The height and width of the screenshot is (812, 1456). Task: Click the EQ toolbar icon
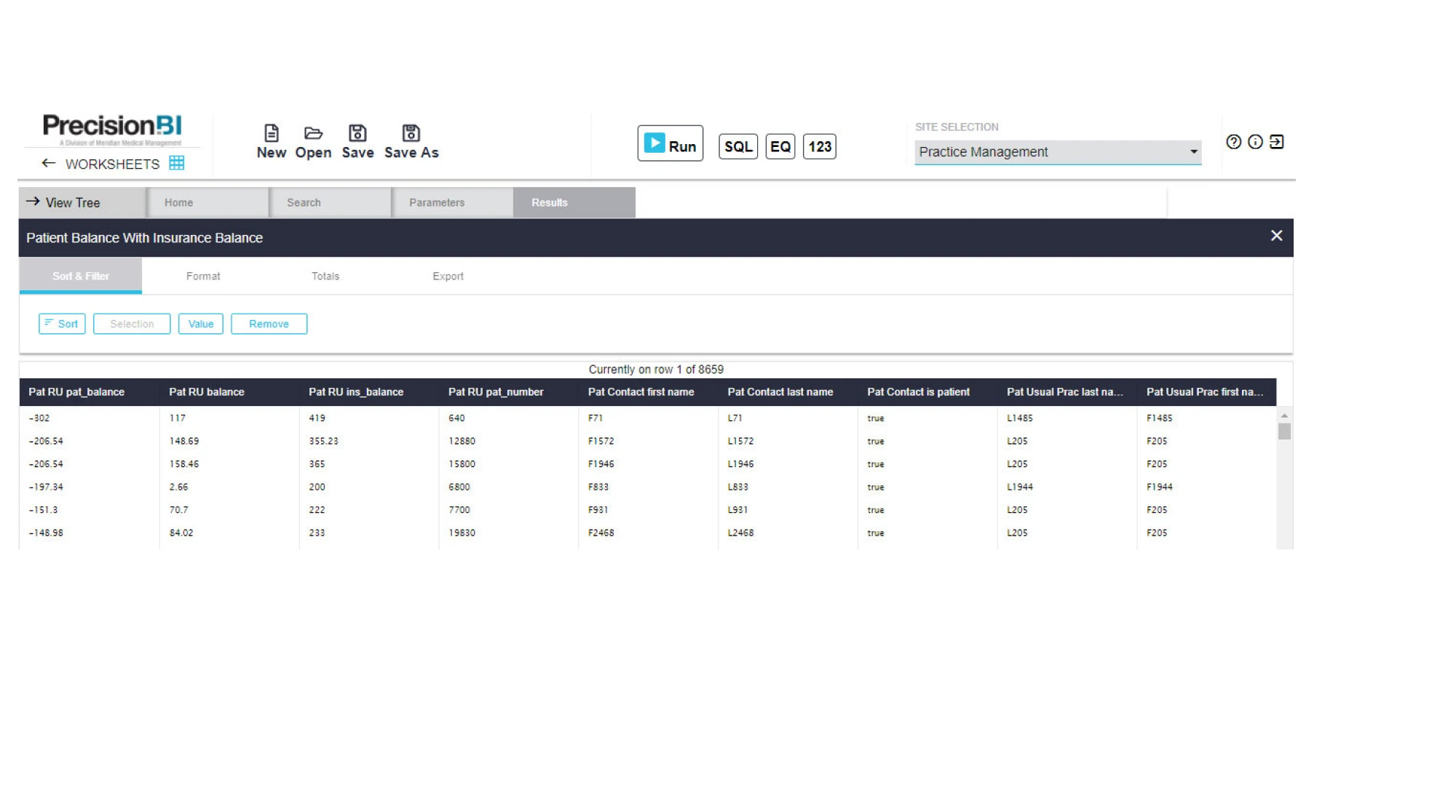780,146
